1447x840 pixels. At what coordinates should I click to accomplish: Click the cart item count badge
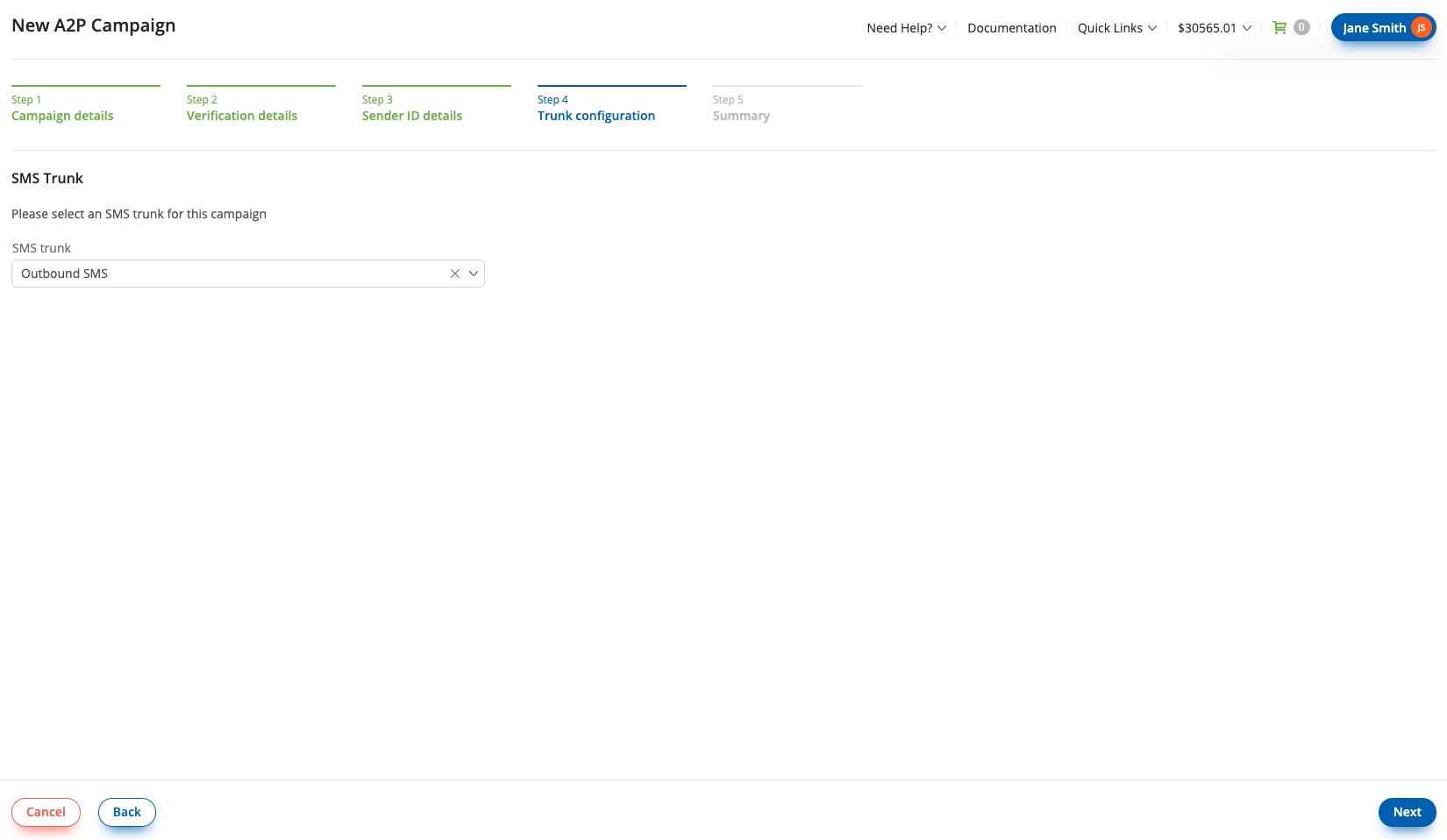click(x=1301, y=27)
